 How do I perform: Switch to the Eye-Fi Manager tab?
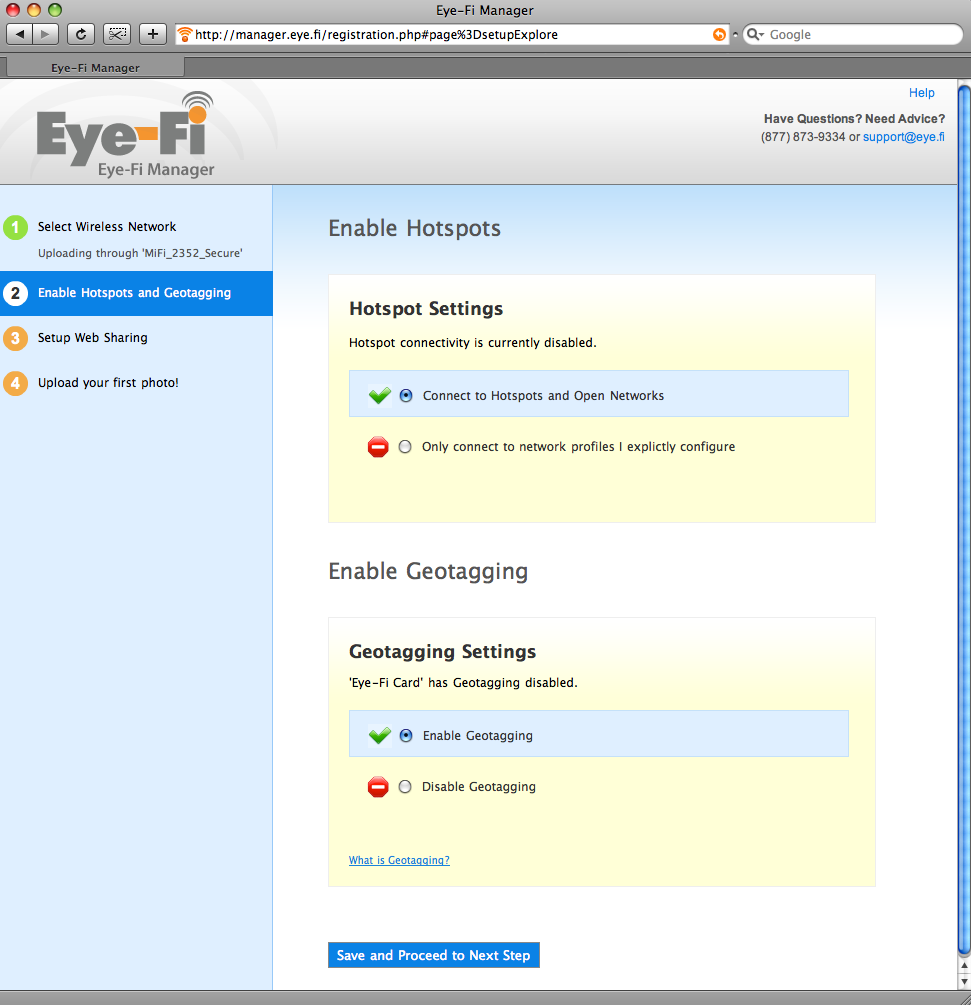[95, 67]
